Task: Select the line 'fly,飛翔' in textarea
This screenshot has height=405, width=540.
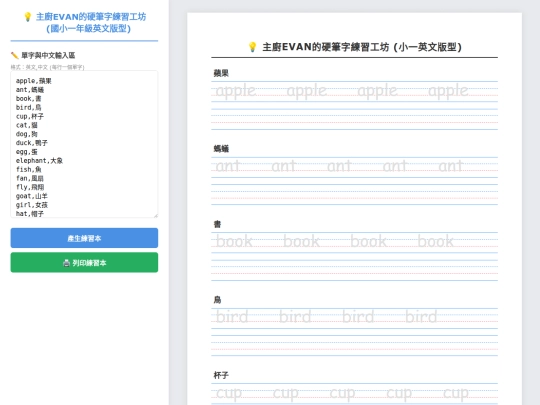Action: pyautogui.click(x=30, y=187)
